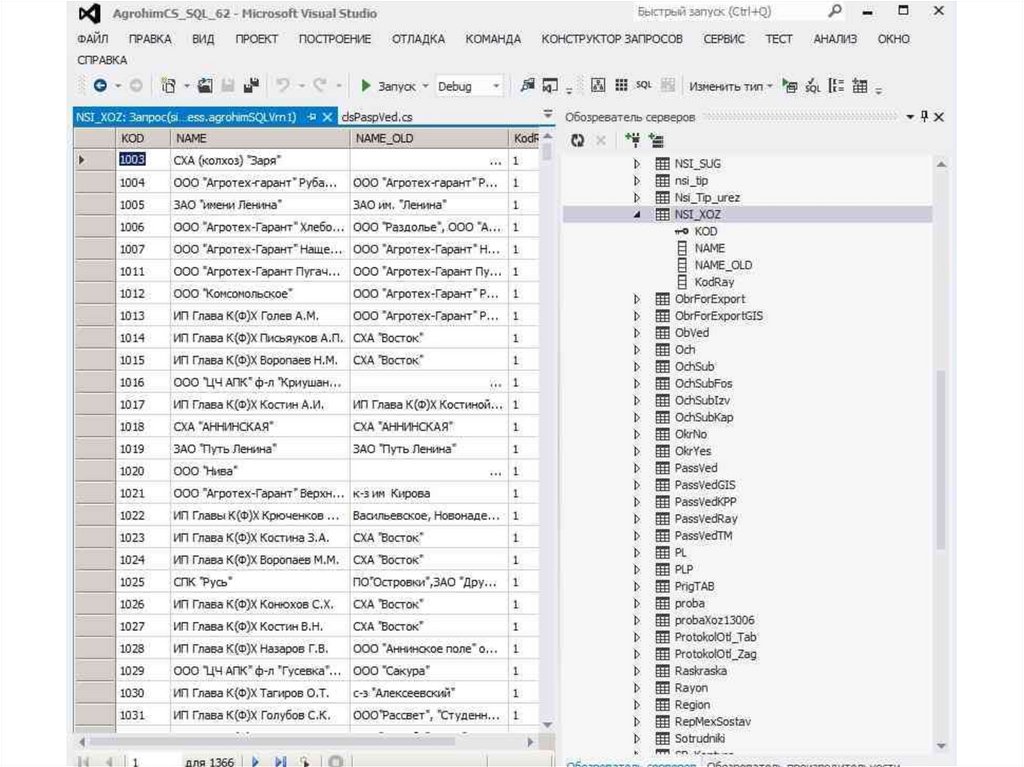This screenshot has width=1024, height=767.
Task: Click the Save All icon in toolbar
Action: point(252,87)
